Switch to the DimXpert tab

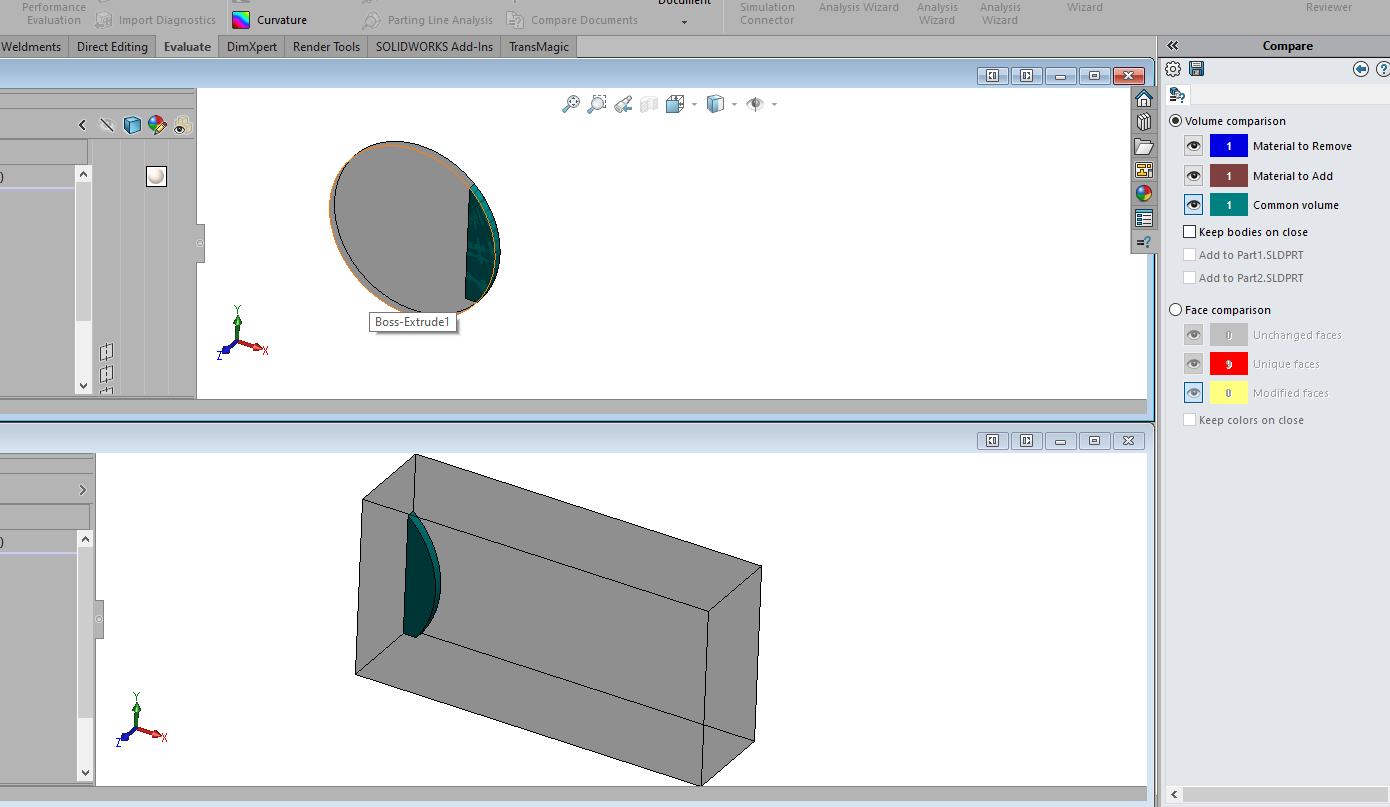coord(252,47)
